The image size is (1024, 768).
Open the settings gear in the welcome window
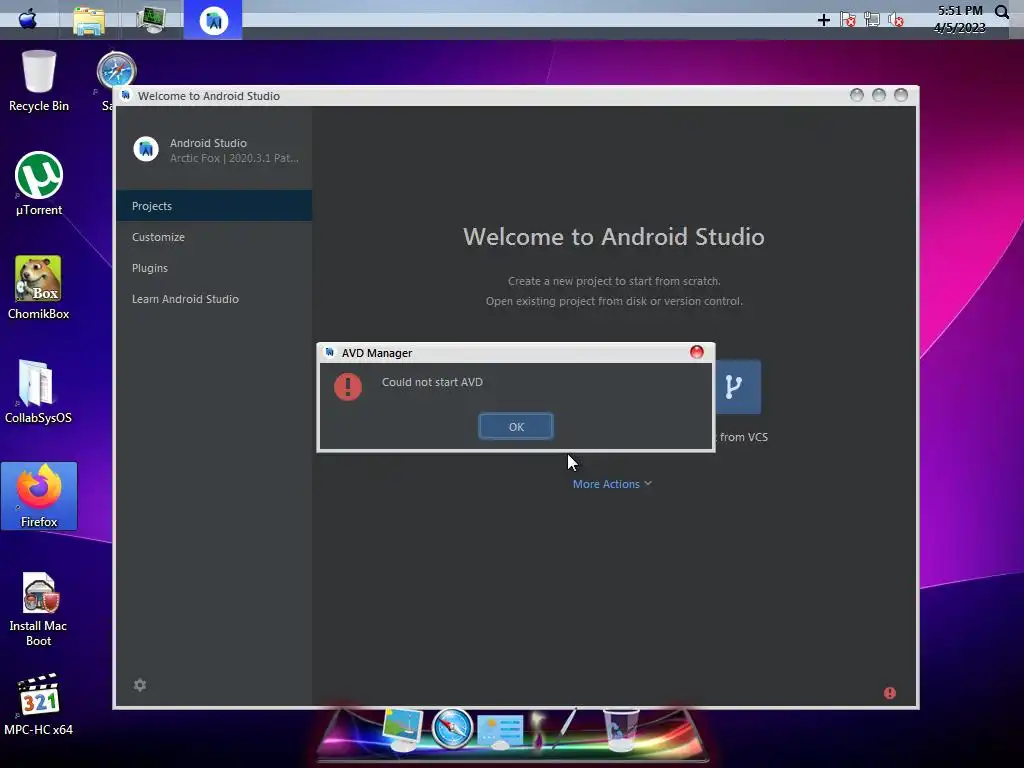pos(140,685)
